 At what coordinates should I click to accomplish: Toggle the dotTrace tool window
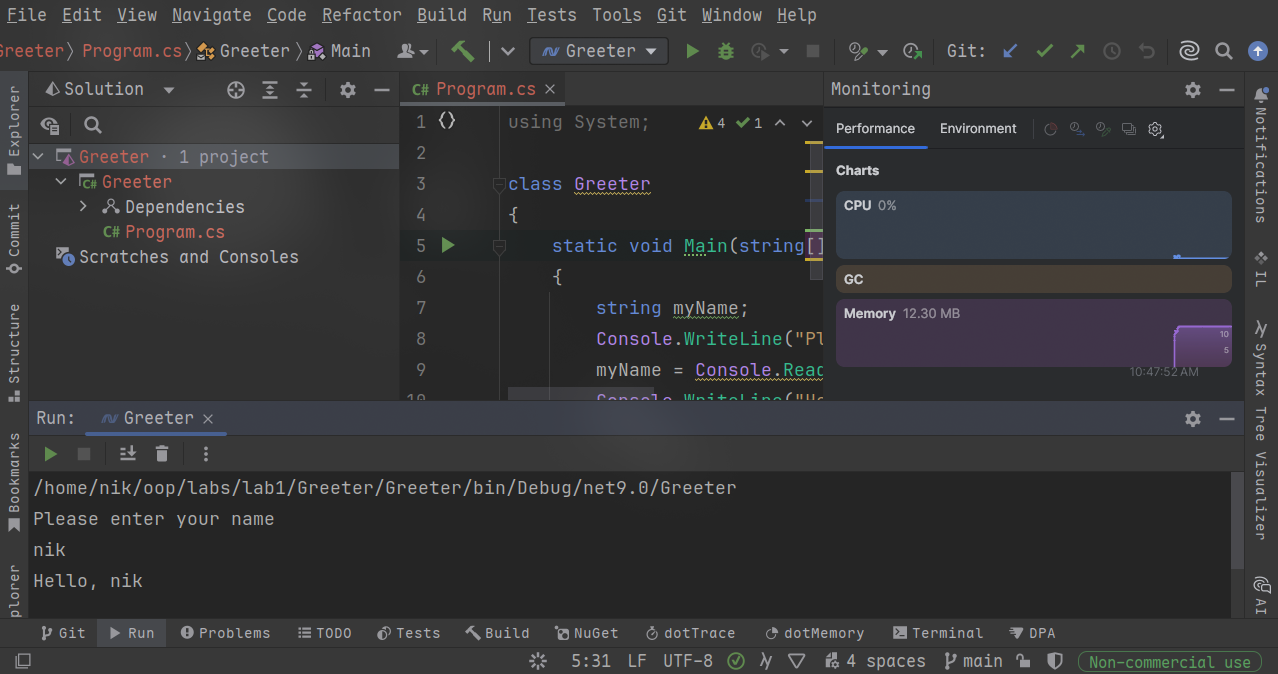690,633
